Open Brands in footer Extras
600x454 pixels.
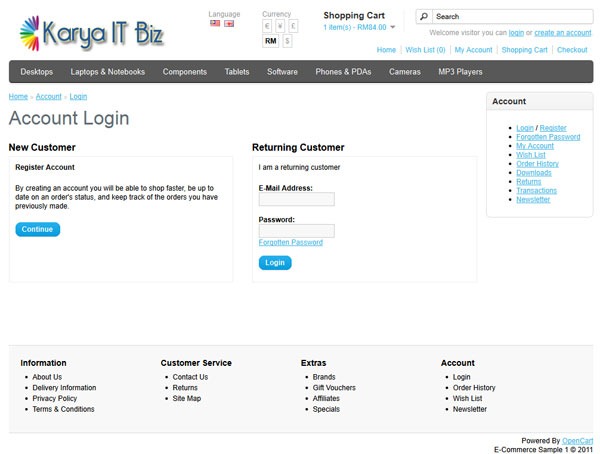(324, 377)
